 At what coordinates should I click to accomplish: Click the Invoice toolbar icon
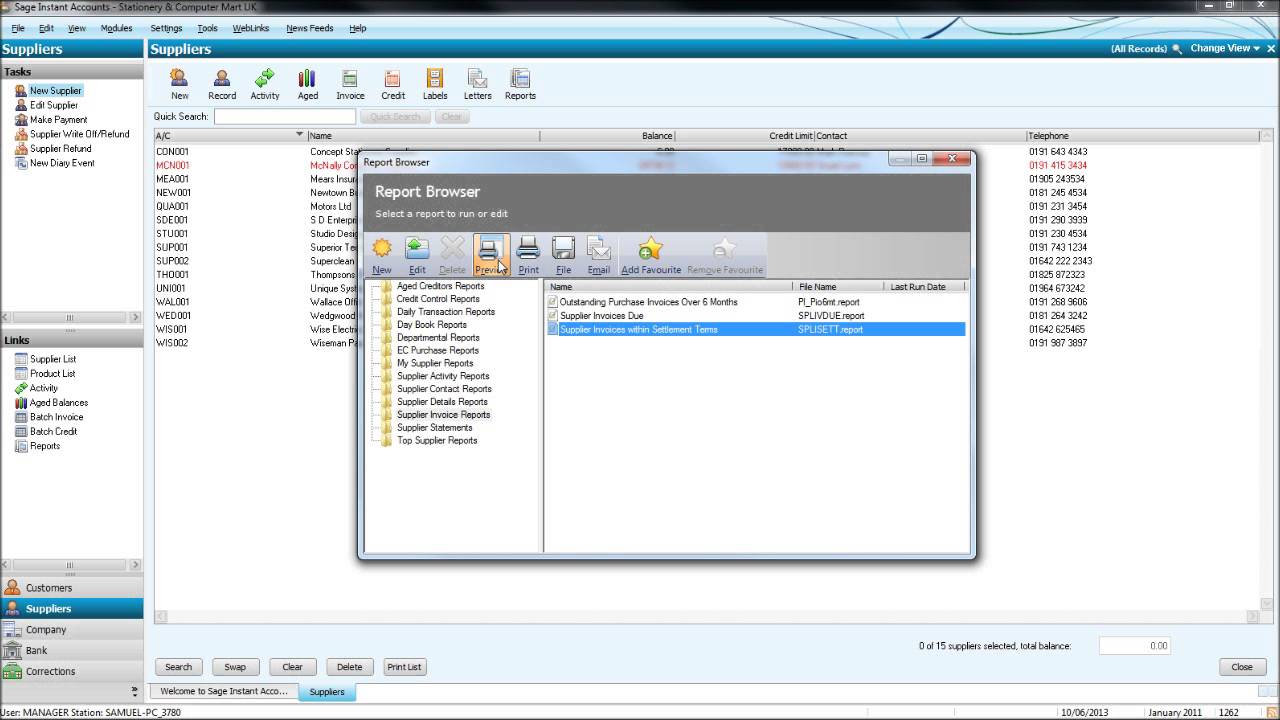pyautogui.click(x=350, y=84)
